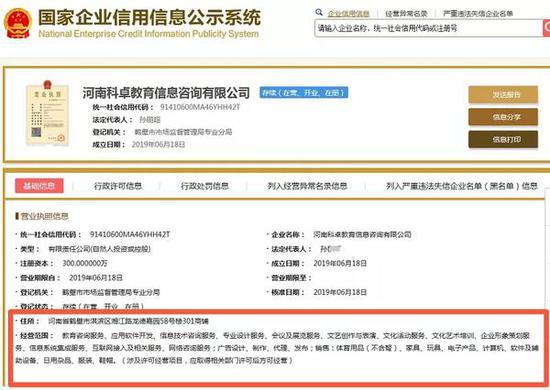Click the license-info 成立日期 value 2019年06月18日
The height and width of the screenshot is (390, 550).
point(340,263)
